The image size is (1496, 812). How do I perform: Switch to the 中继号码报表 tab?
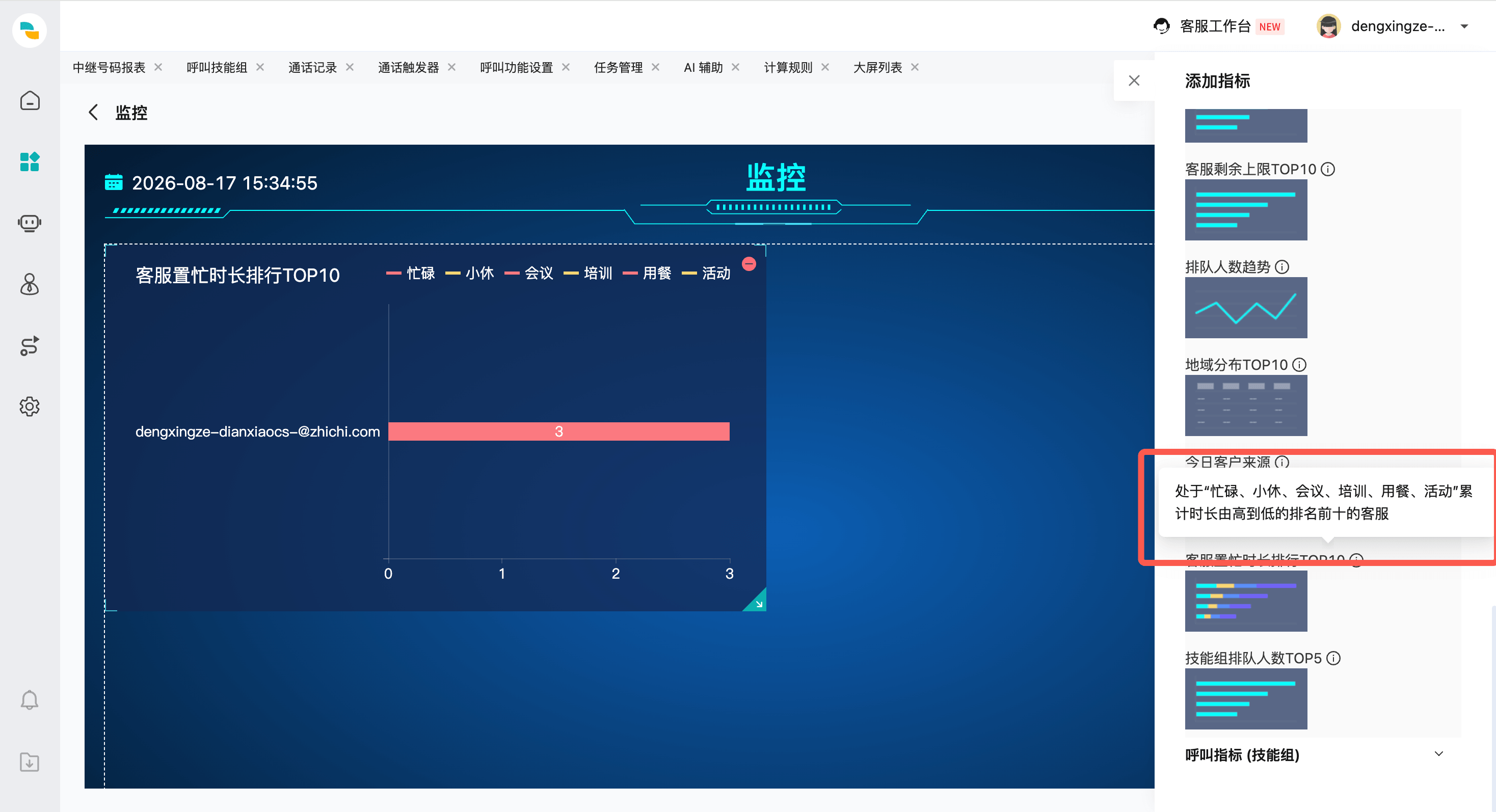(x=109, y=67)
